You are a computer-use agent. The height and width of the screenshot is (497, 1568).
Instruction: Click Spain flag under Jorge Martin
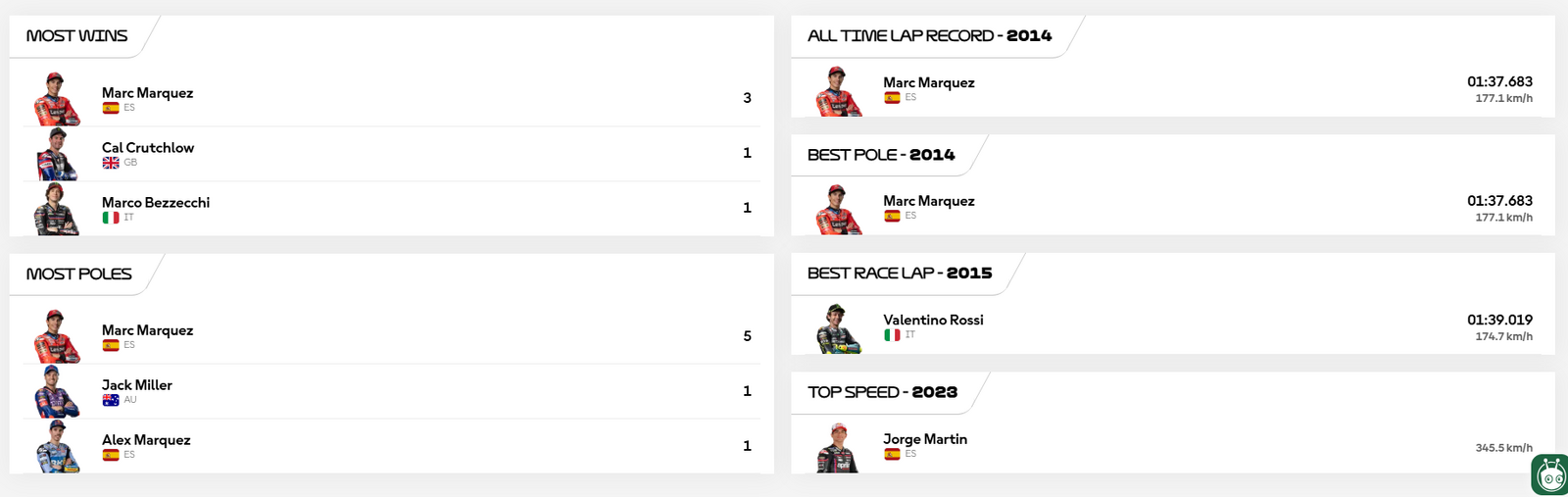click(892, 455)
